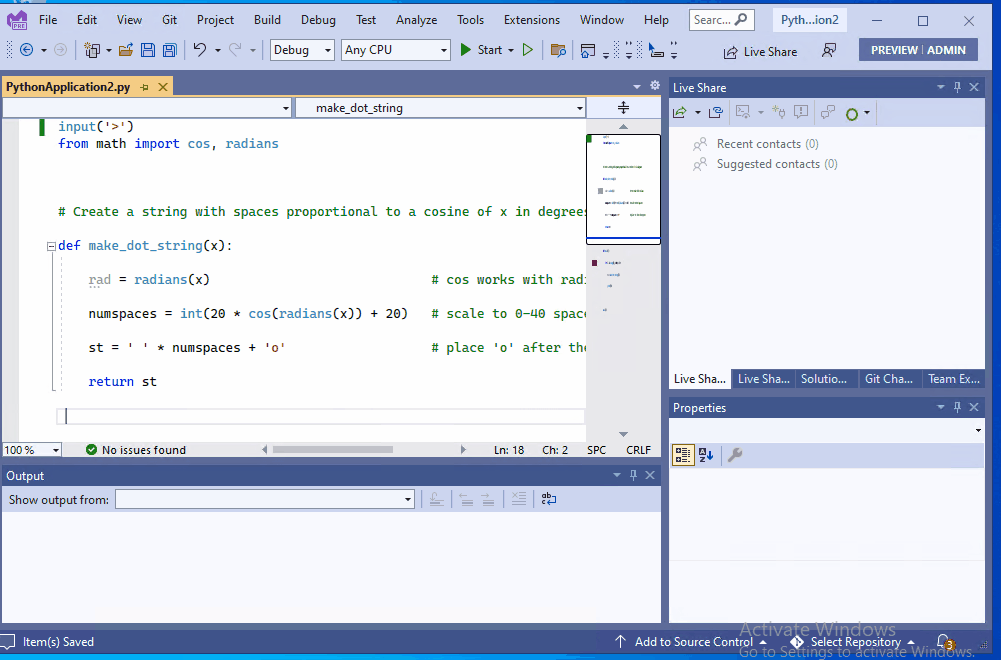Screen dimensions: 1001x660
Task: Click the code minimap overview thumbnail
Action: (623, 189)
